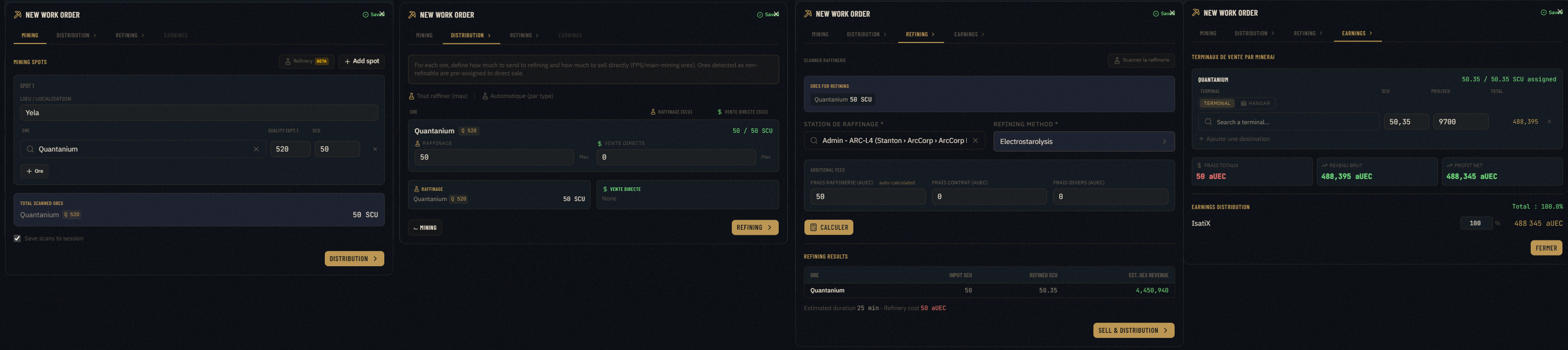Image resolution: width=1568 pixels, height=350 pixels.
Task: Remove the 488,395 terminal sale row
Action: (x=1549, y=122)
